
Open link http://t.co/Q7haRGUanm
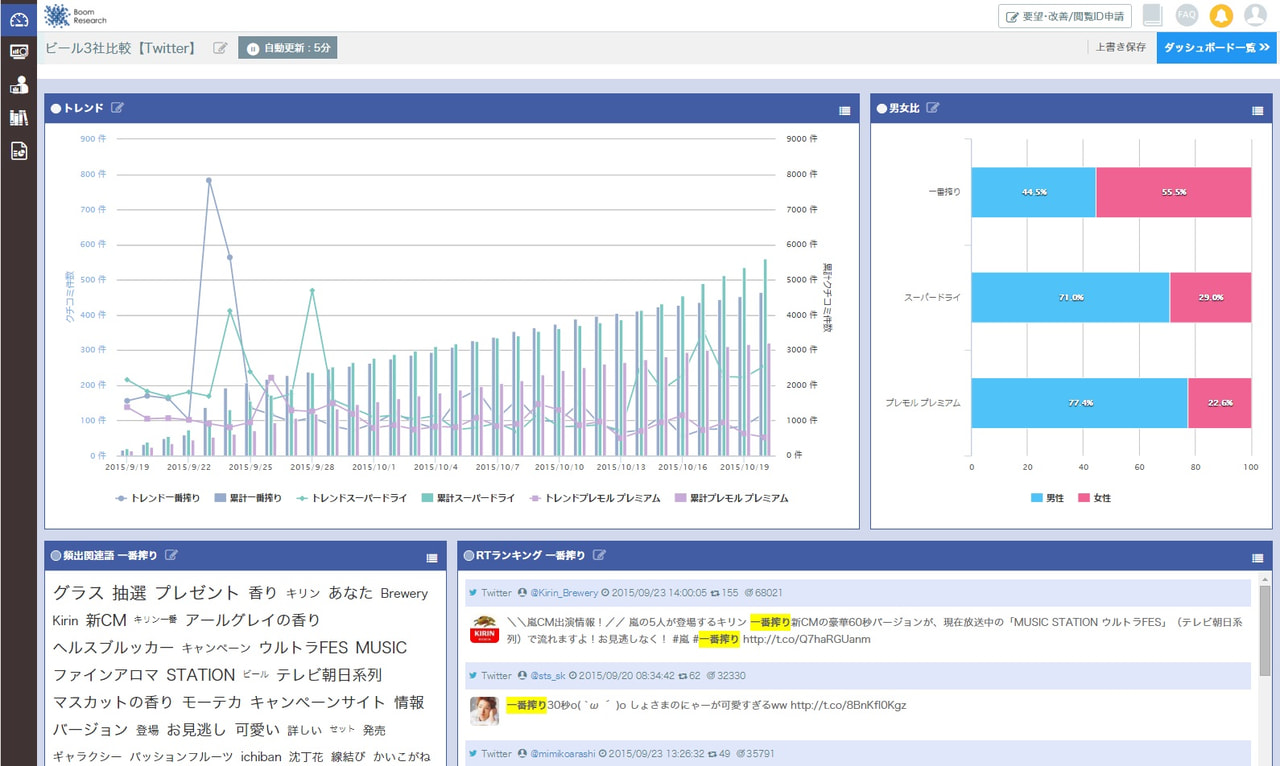806,639
